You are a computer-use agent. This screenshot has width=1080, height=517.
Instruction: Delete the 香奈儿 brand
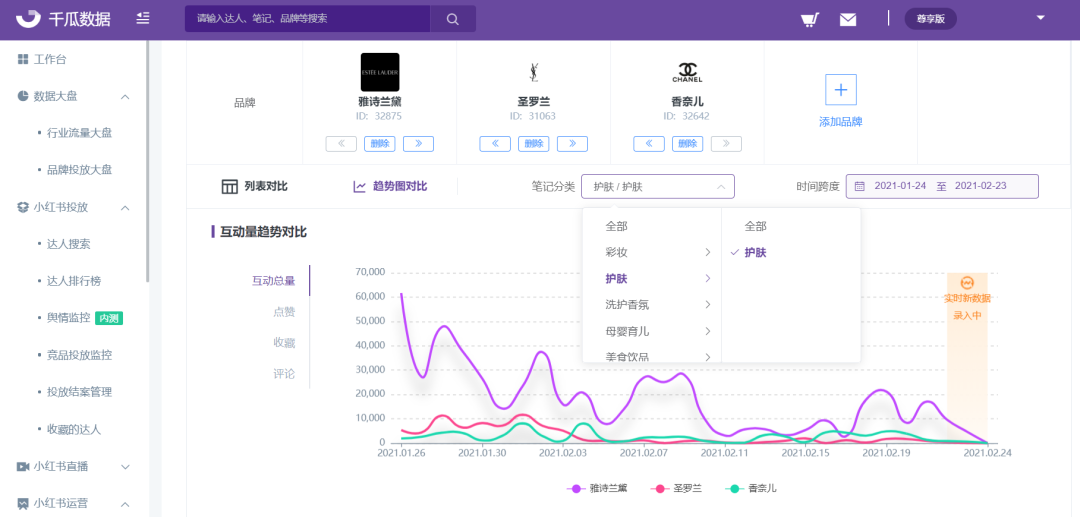[687, 144]
